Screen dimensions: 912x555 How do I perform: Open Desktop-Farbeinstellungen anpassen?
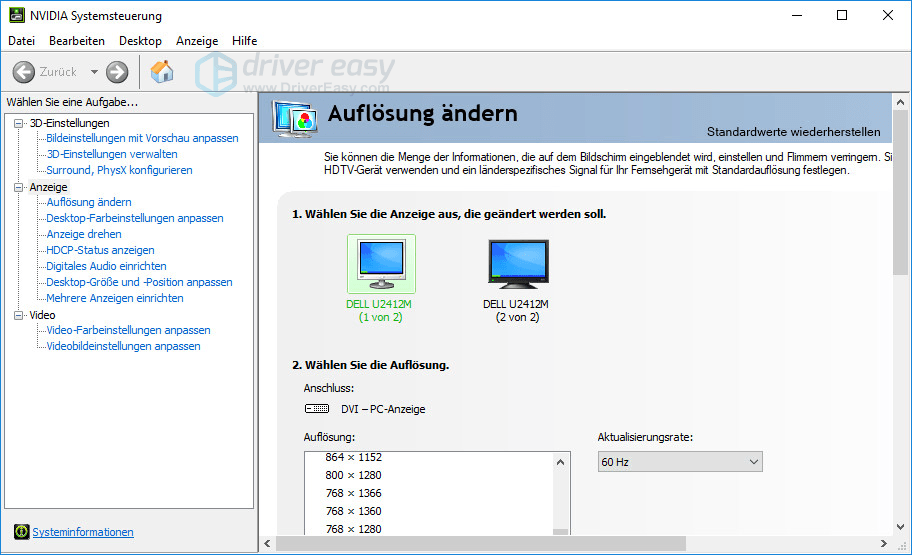[x=135, y=218]
